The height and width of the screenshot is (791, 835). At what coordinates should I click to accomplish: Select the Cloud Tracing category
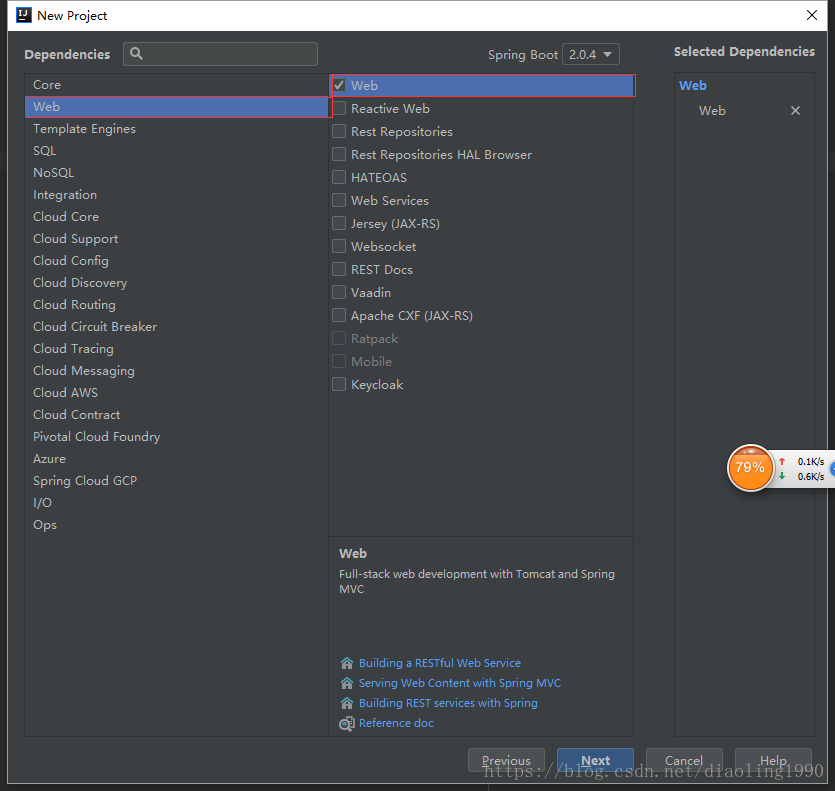(176, 349)
